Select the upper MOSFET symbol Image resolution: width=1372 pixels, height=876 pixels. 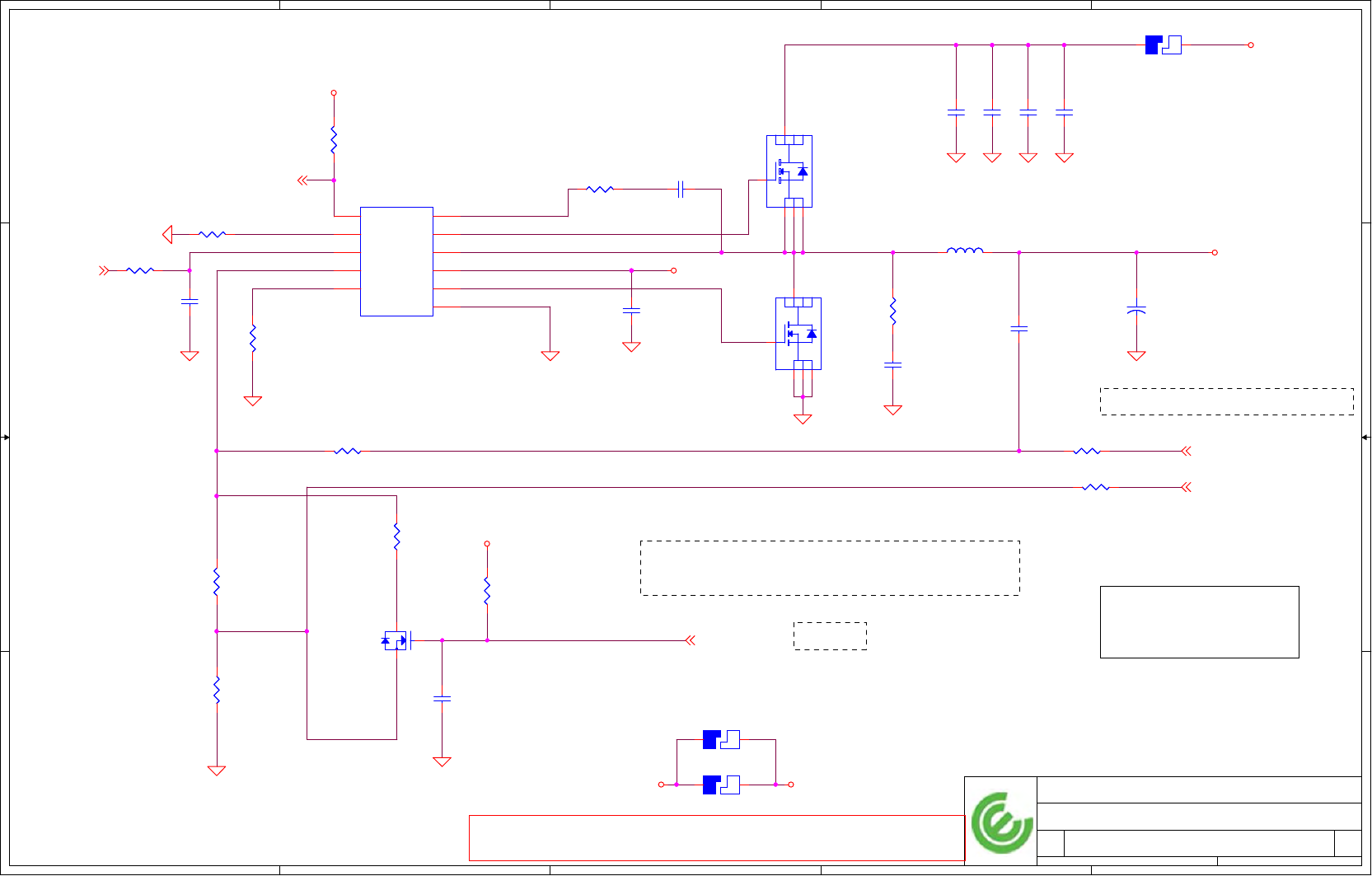coord(789,171)
